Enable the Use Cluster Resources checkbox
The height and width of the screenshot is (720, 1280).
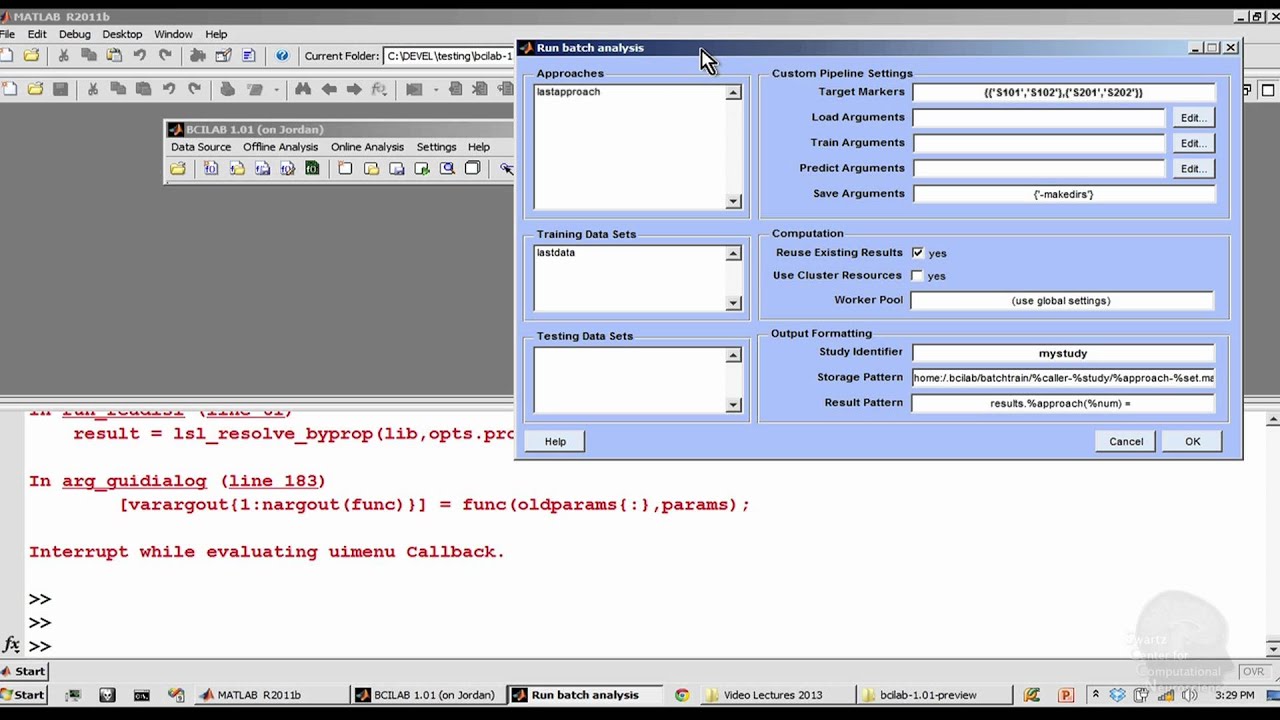pos(917,275)
